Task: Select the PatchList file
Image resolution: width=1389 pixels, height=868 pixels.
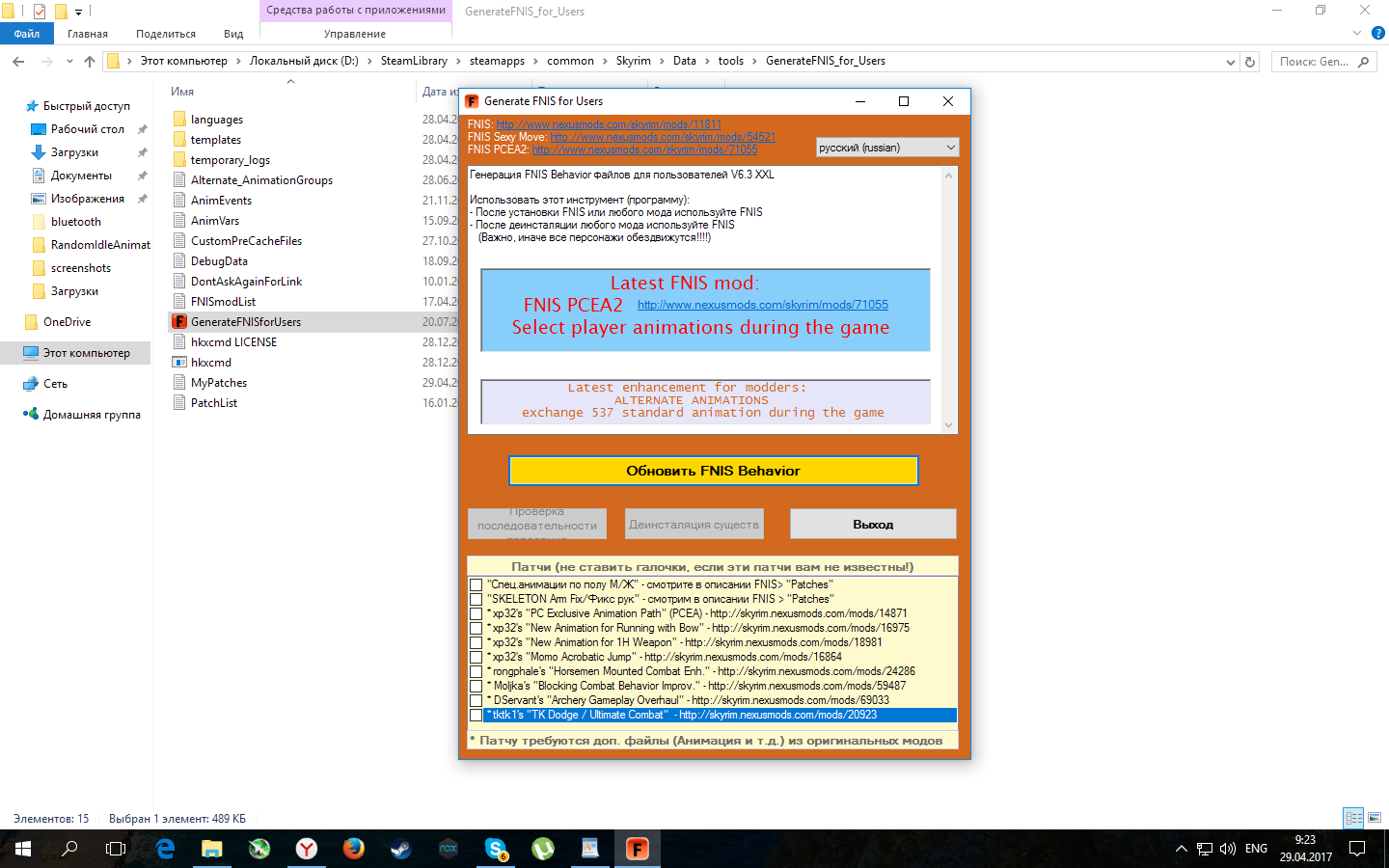Action: 214,403
